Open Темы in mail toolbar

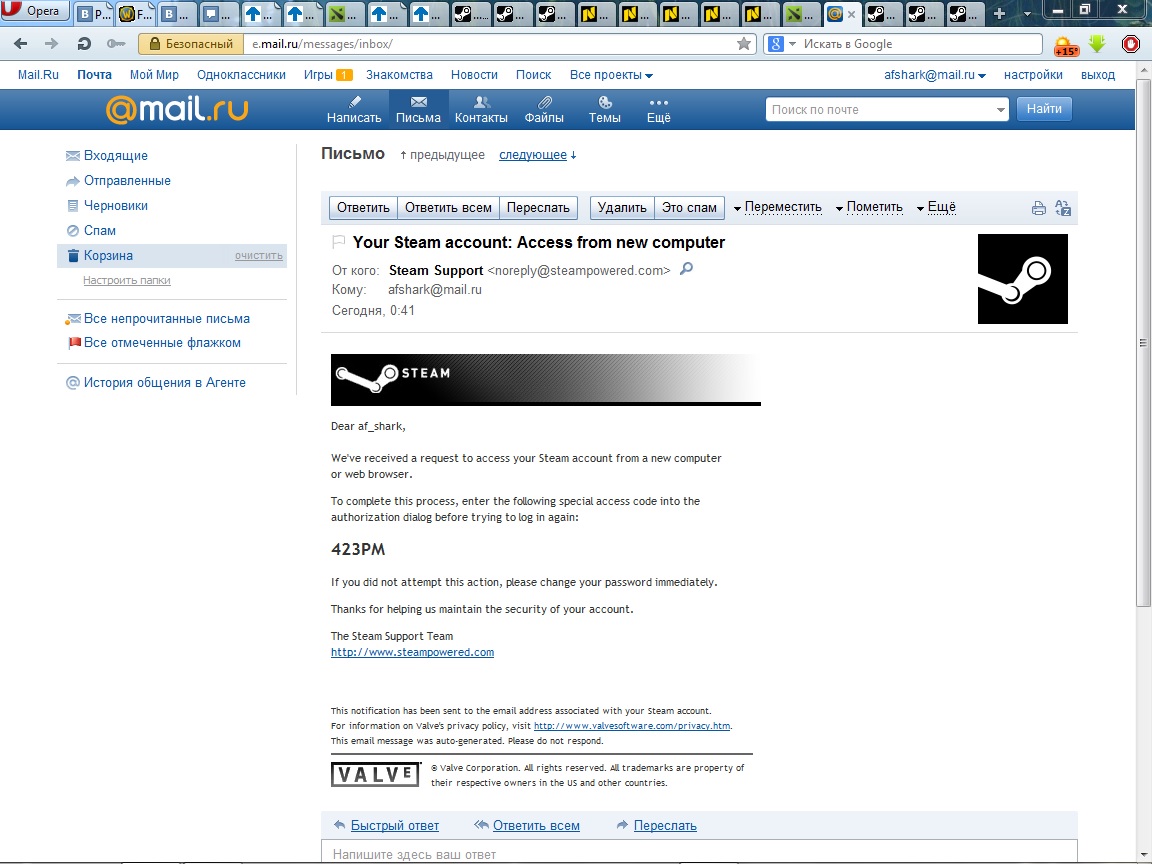[605, 109]
